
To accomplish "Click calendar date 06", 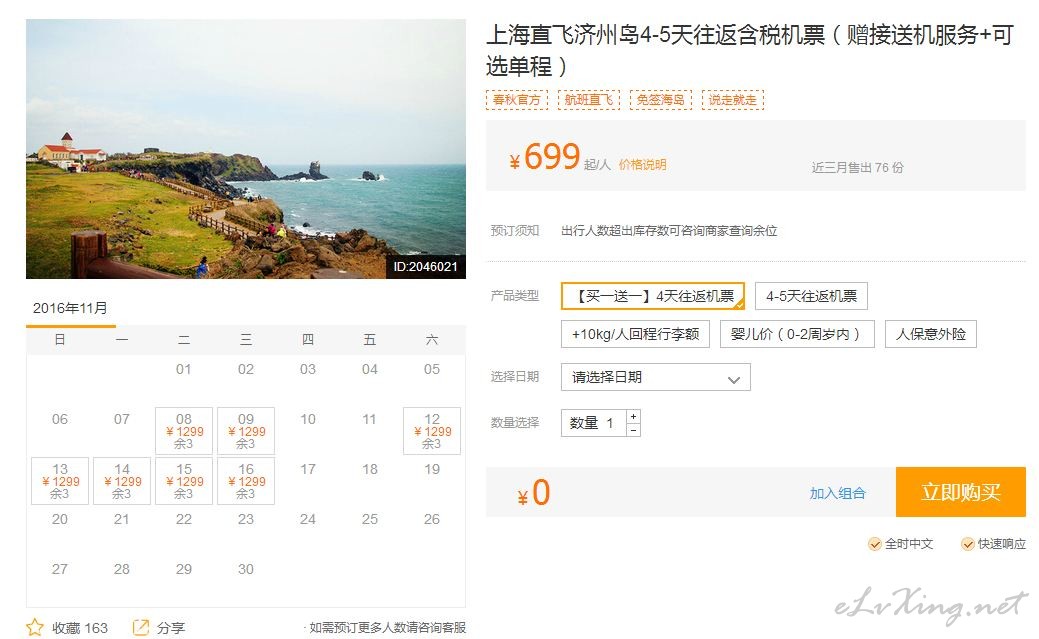I will coord(60,419).
